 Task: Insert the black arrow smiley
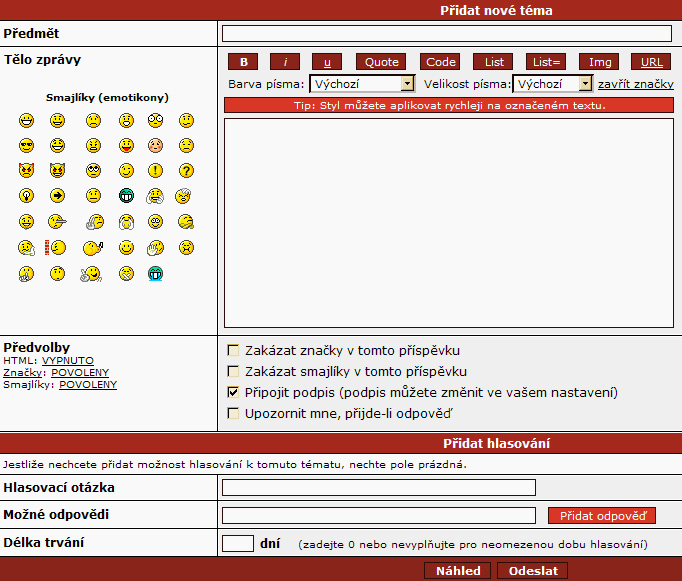(57, 196)
